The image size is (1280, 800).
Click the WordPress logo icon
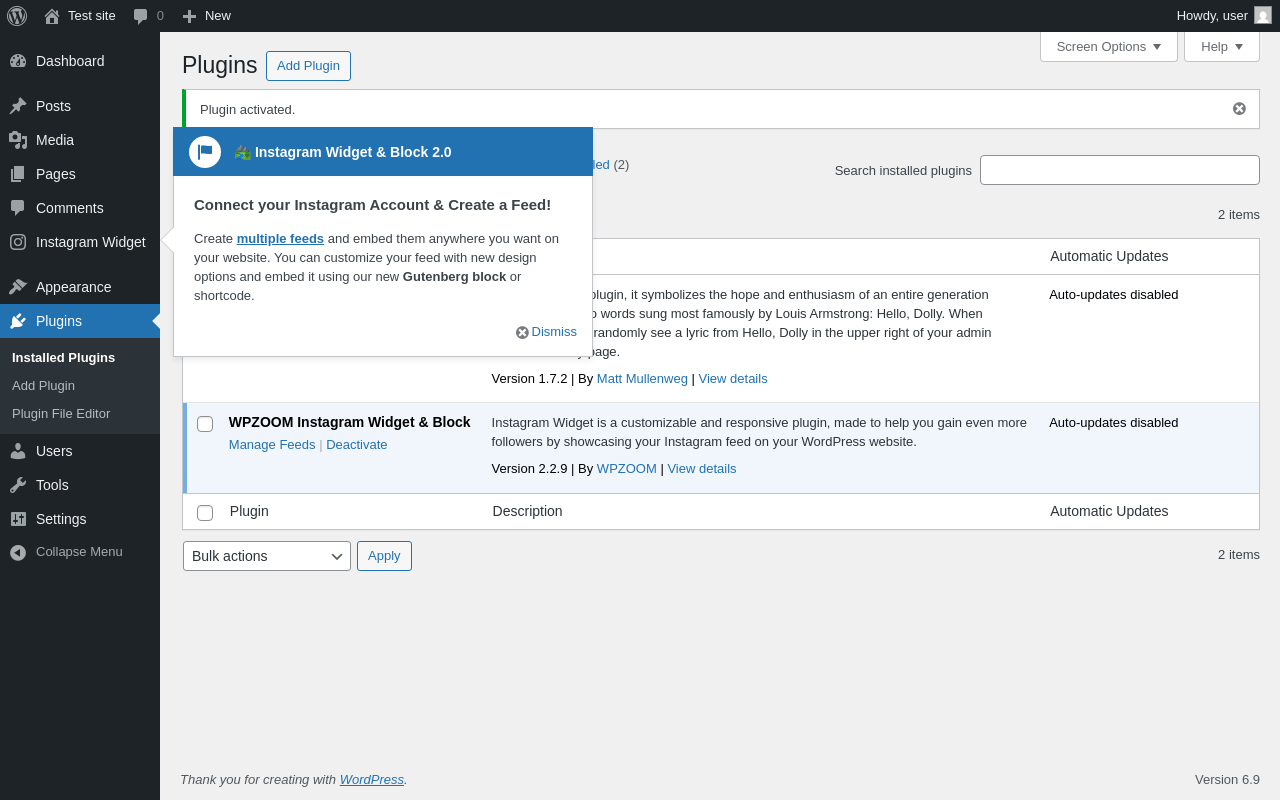[x=17, y=16]
